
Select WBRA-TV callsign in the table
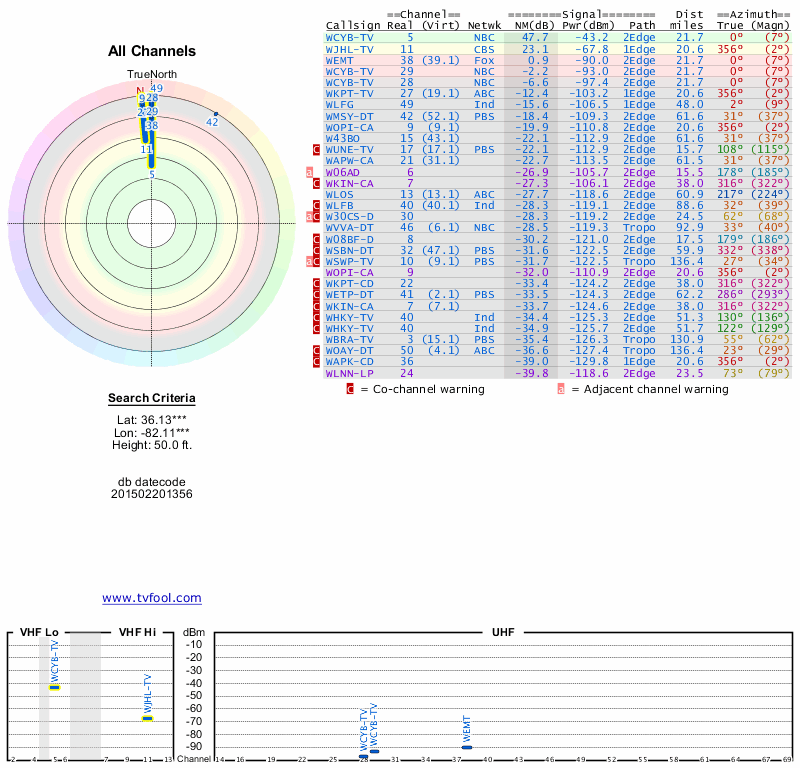(350, 339)
